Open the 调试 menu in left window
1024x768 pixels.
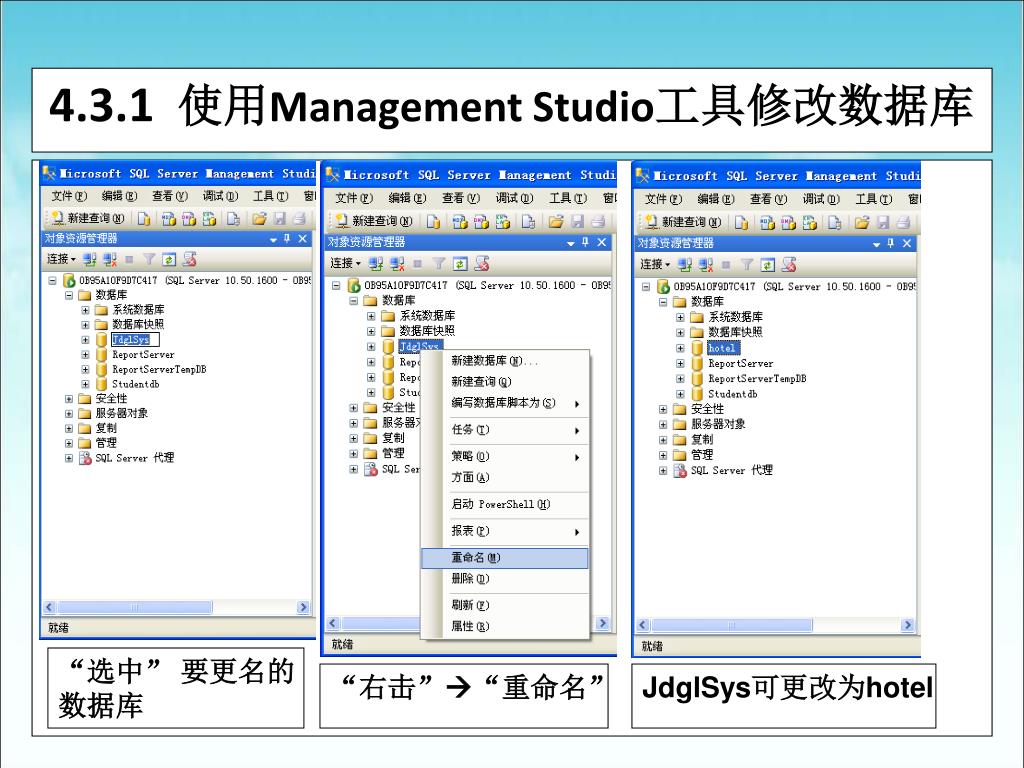coord(220,196)
